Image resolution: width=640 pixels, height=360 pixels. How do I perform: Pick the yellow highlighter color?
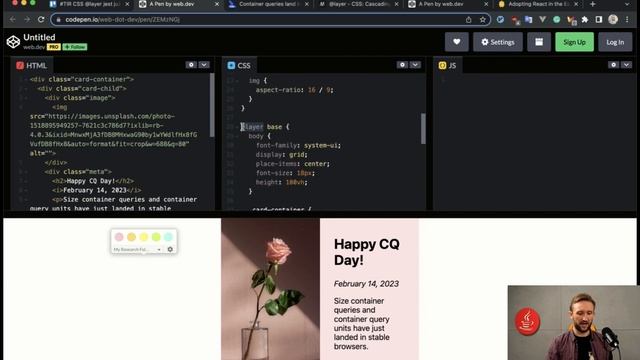(x=144, y=237)
